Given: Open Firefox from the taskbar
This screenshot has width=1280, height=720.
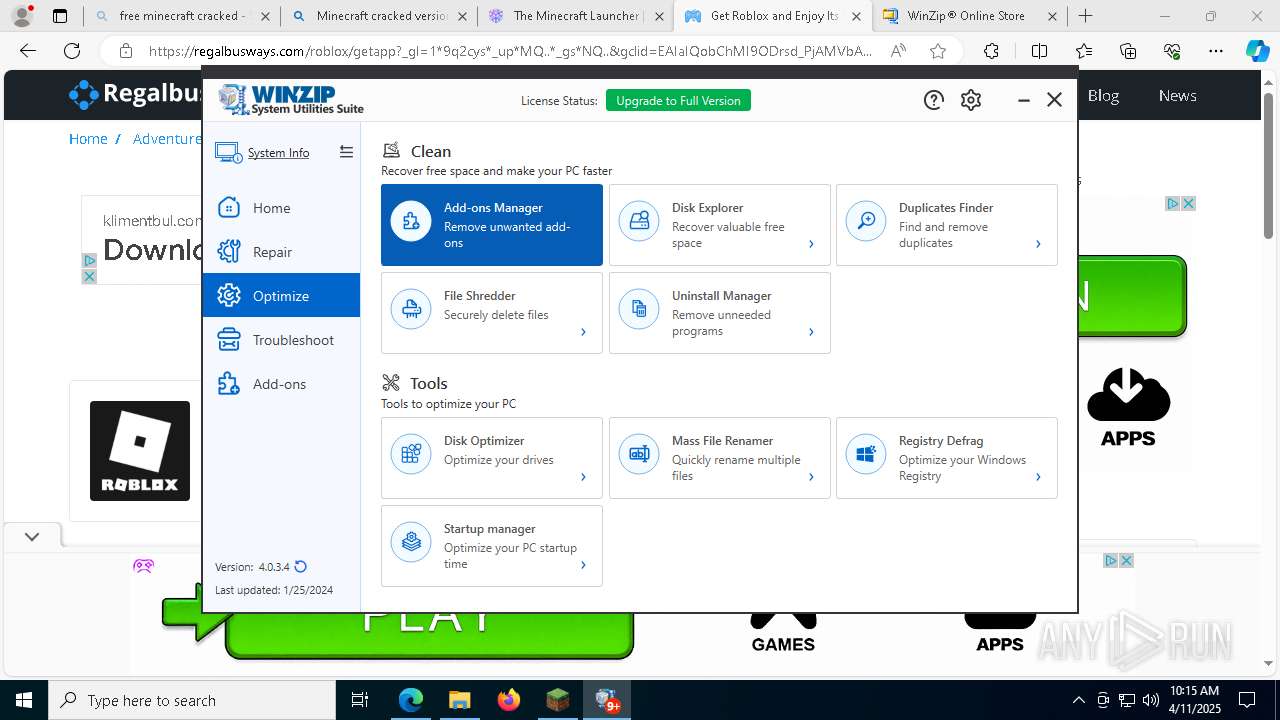Looking at the screenshot, I should coord(509,700).
